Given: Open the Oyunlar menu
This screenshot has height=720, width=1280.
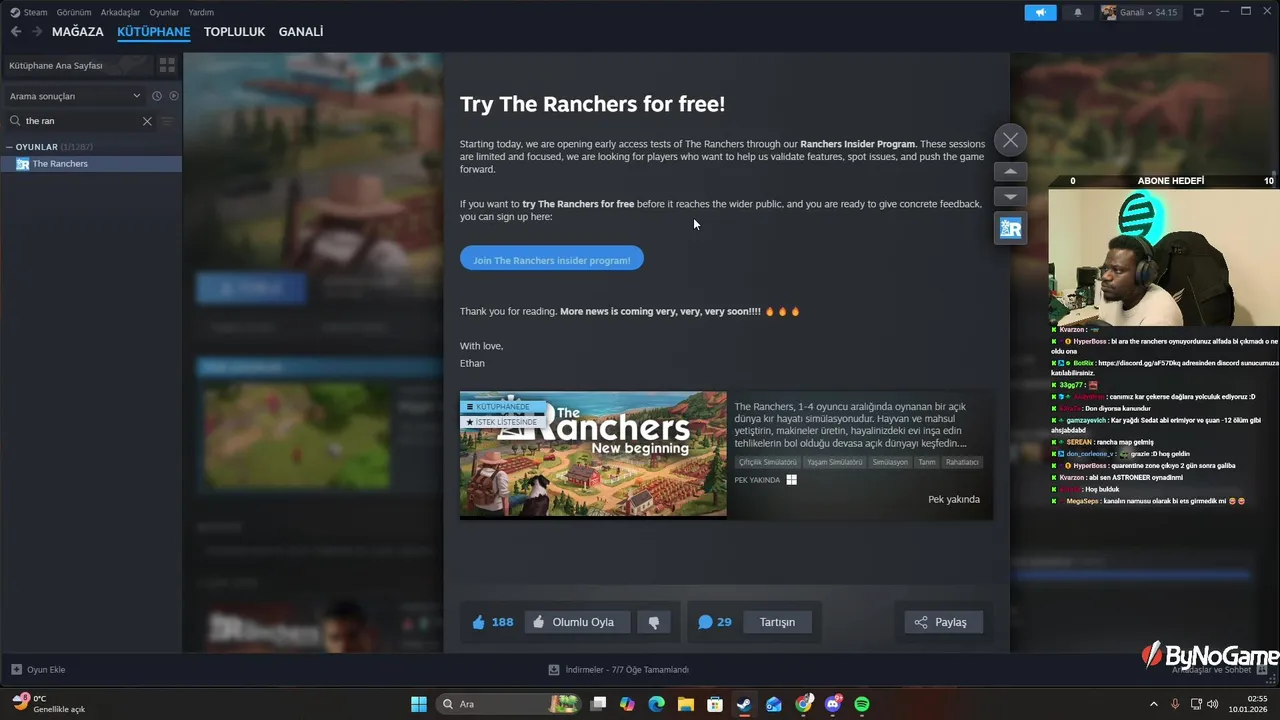Looking at the screenshot, I should (x=164, y=12).
